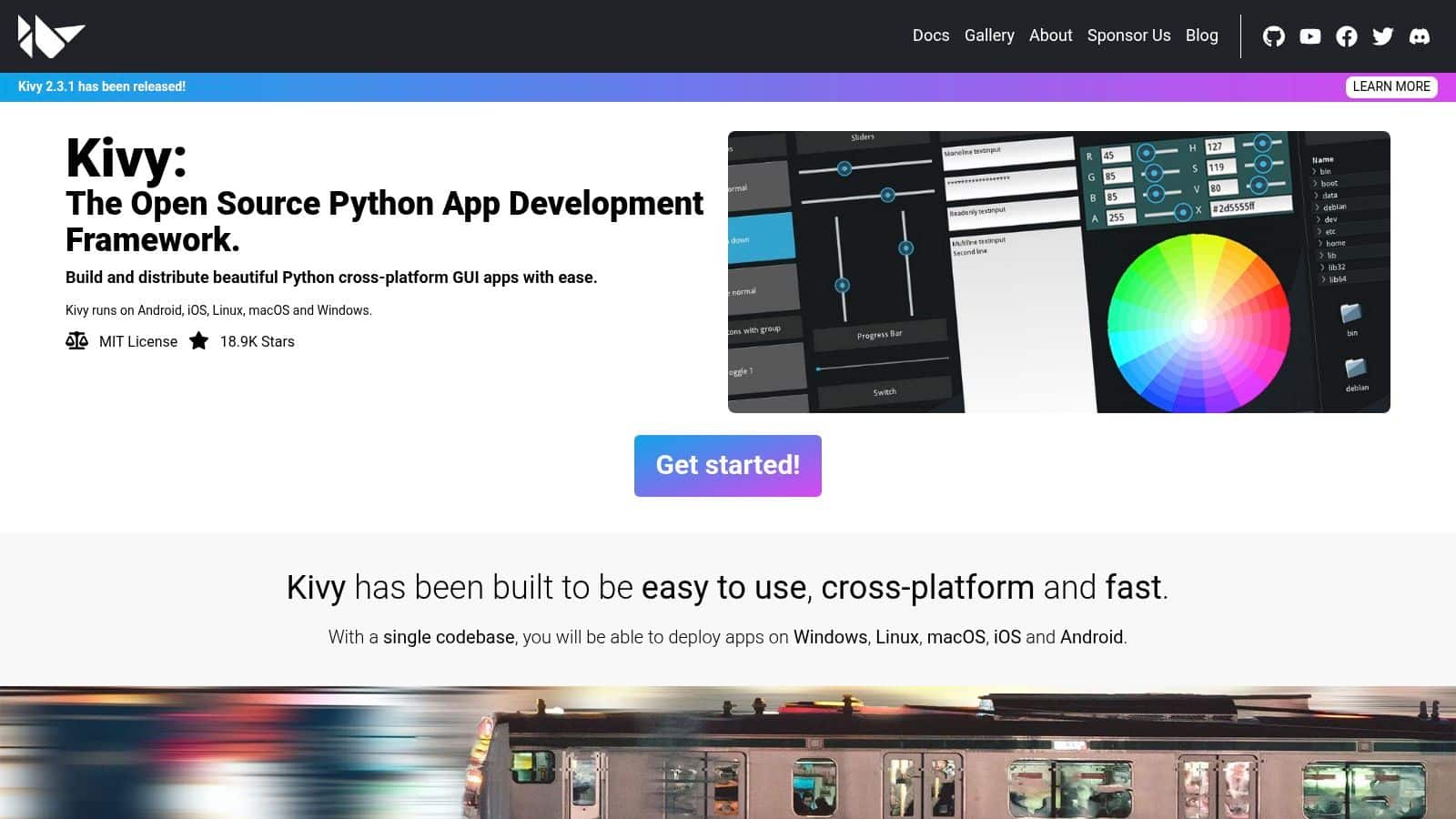The height and width of the screenshot is (819, 1456).
Task: Go to the About page
Action: point(1051,35)
